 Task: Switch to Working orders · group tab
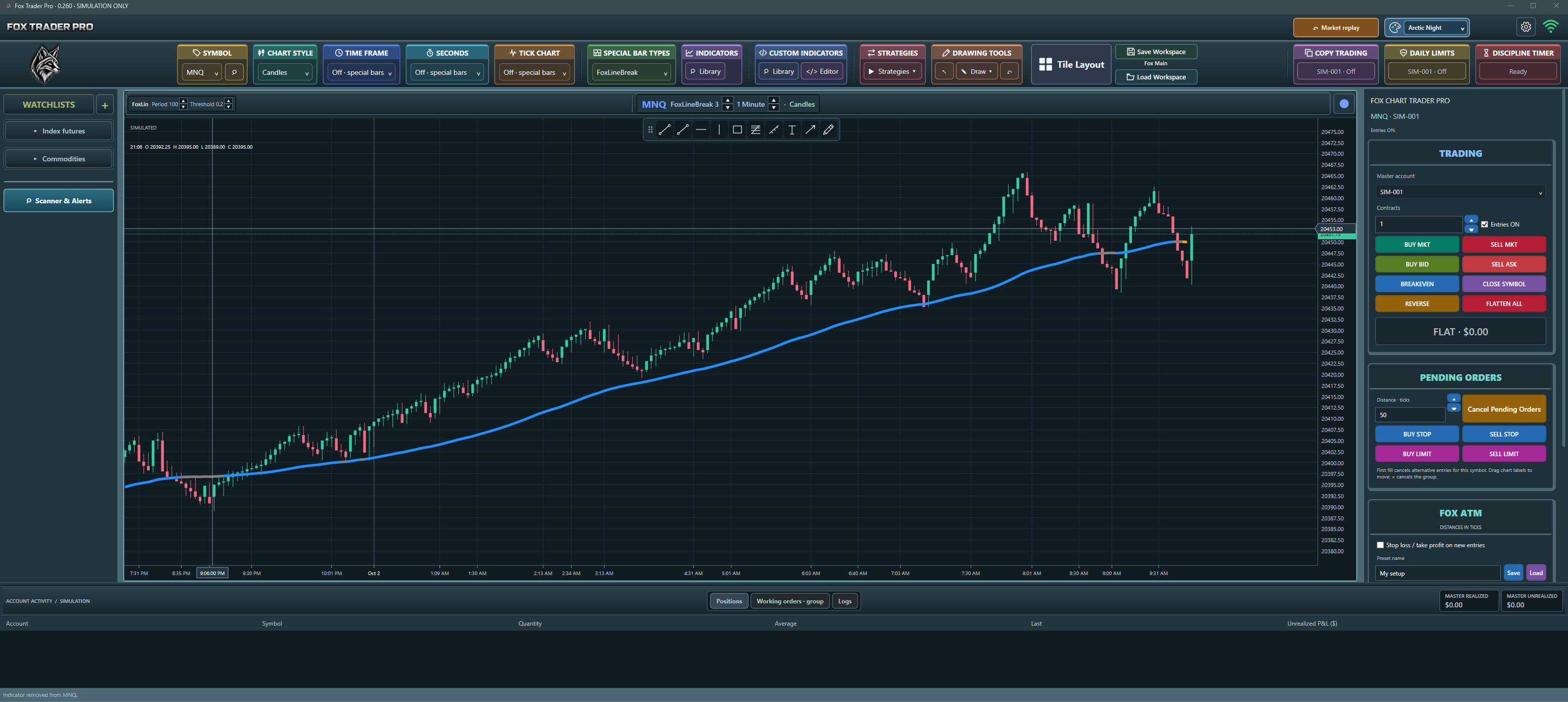[790, 601]
